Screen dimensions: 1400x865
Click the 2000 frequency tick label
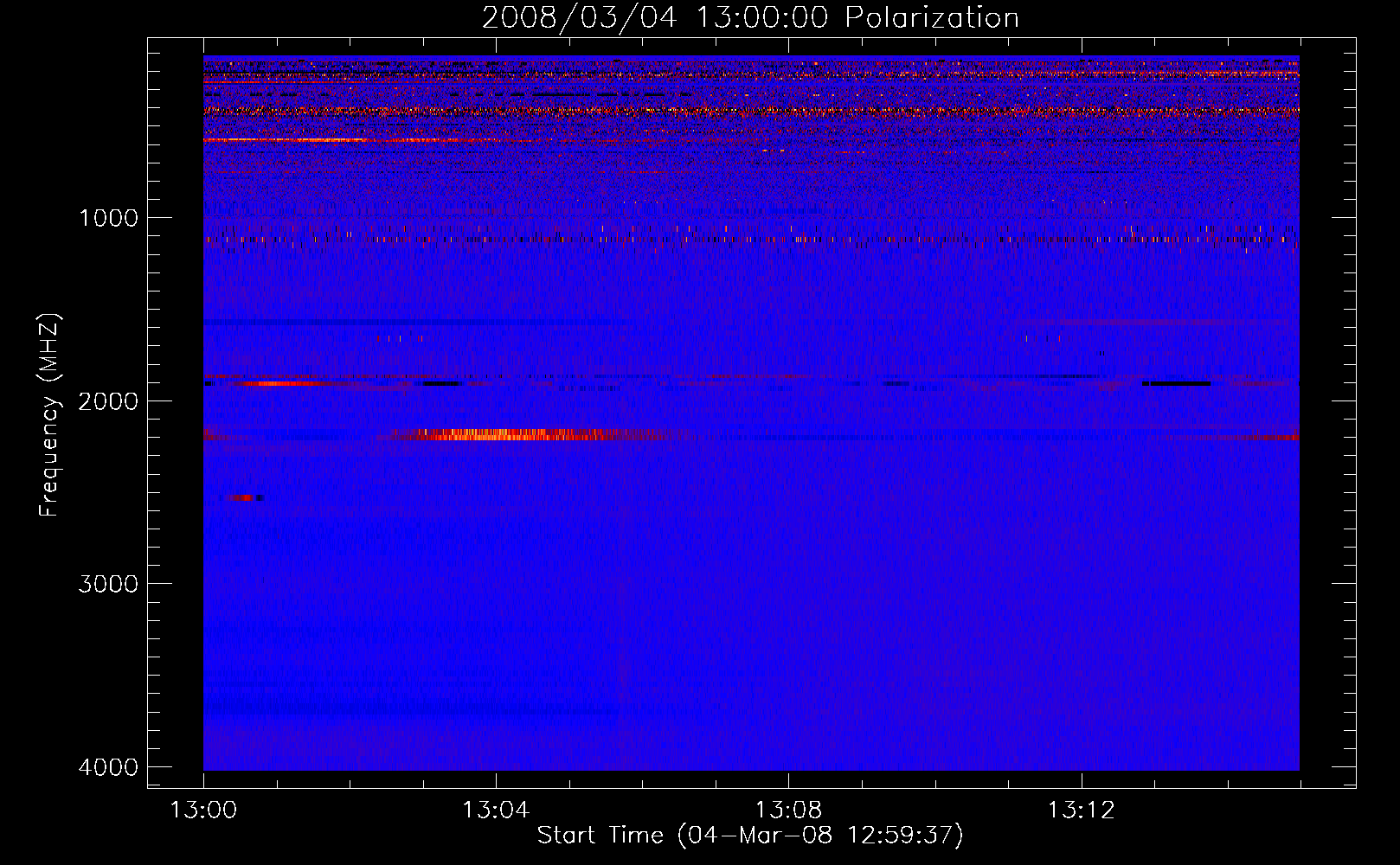click(108, 400)
